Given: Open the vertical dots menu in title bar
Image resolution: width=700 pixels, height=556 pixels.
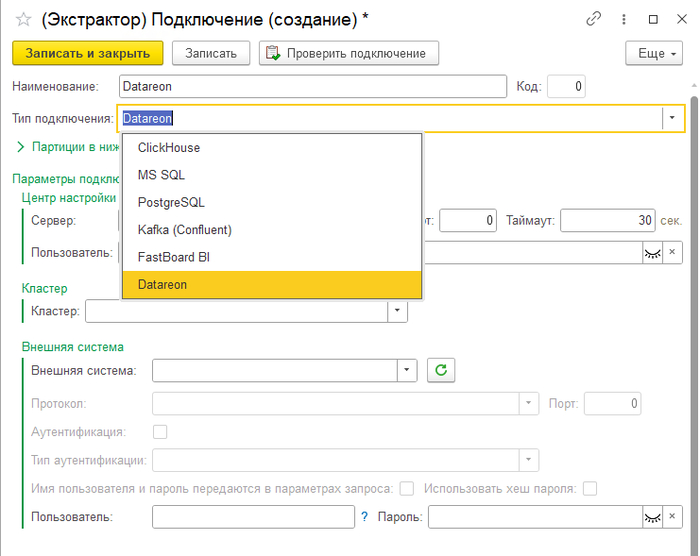Looking at the screenshot, I should click(x=624, y=18).
